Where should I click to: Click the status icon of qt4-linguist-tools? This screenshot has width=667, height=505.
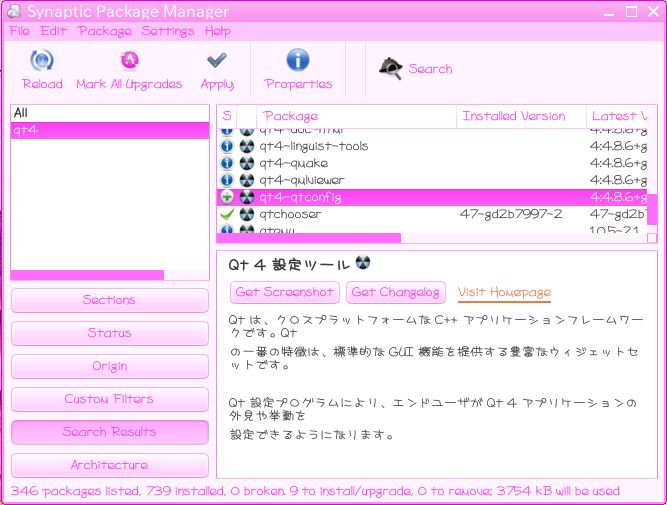(x=227, y=146)
